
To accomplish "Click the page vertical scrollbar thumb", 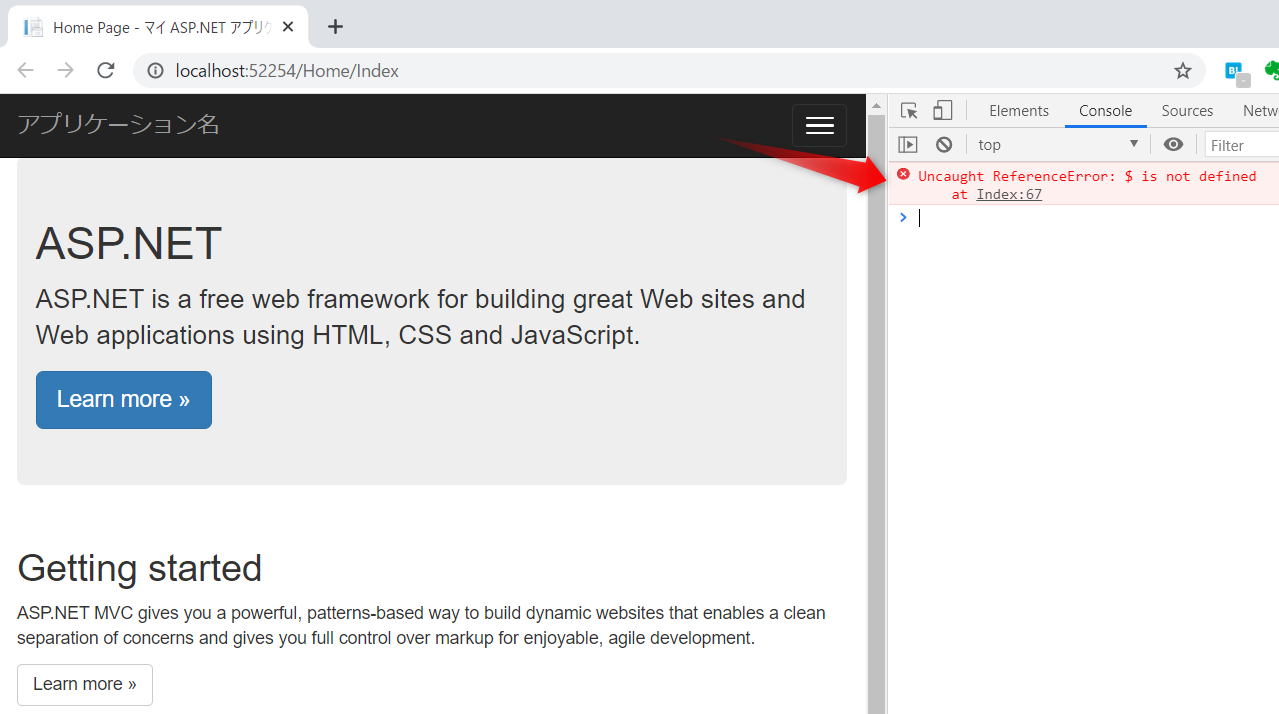I will (x=876, y=414).
